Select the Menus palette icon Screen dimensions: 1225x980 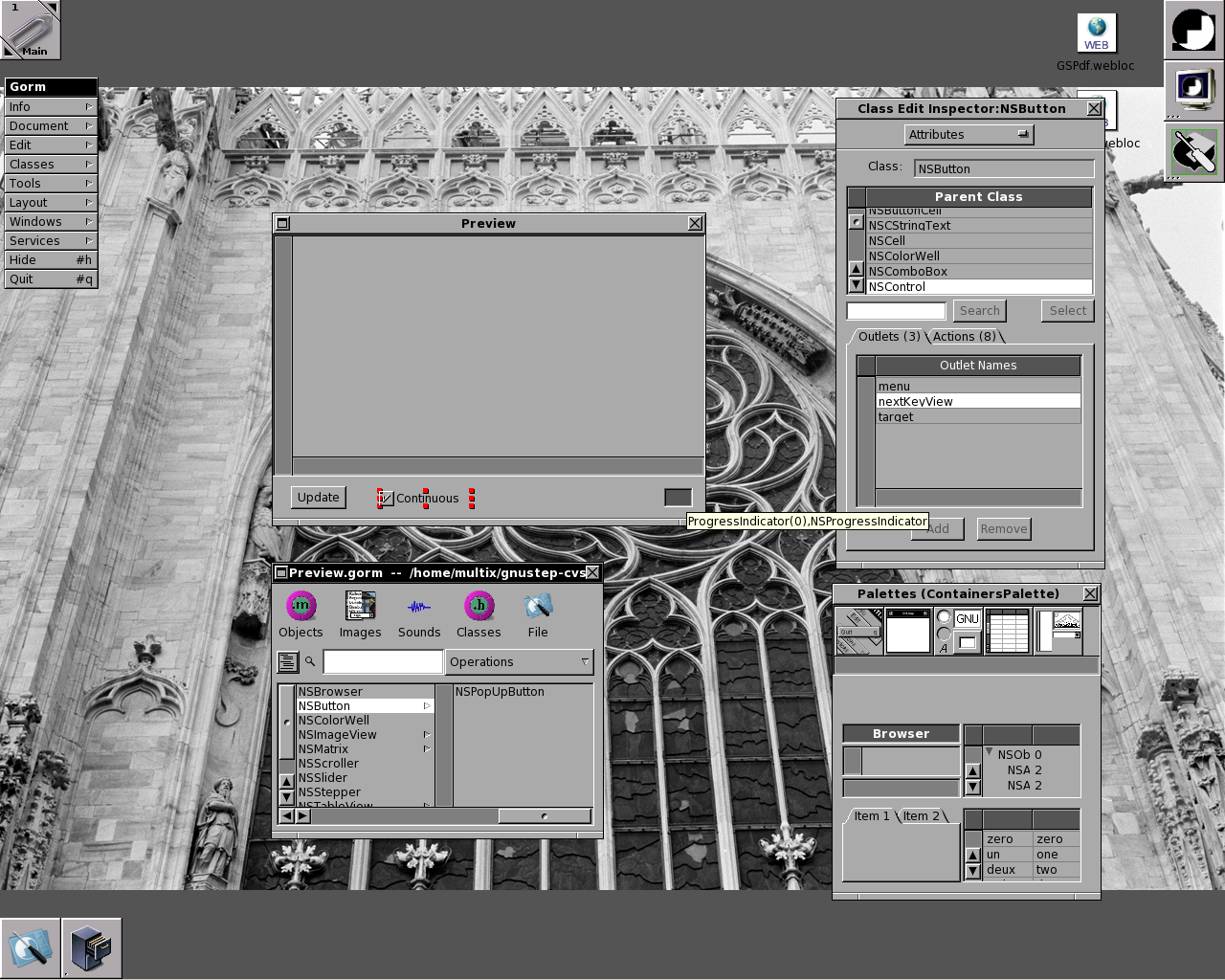pyautogui.click(x=858, y=632)
